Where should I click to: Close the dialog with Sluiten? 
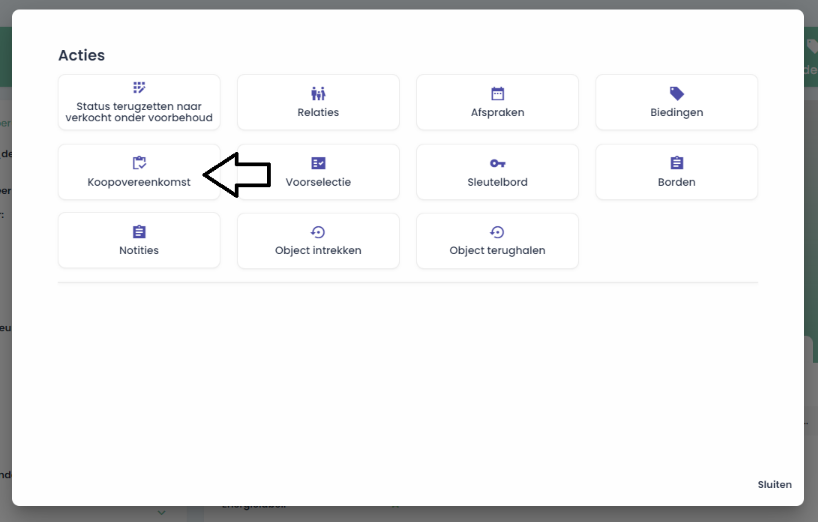point(775,485)
